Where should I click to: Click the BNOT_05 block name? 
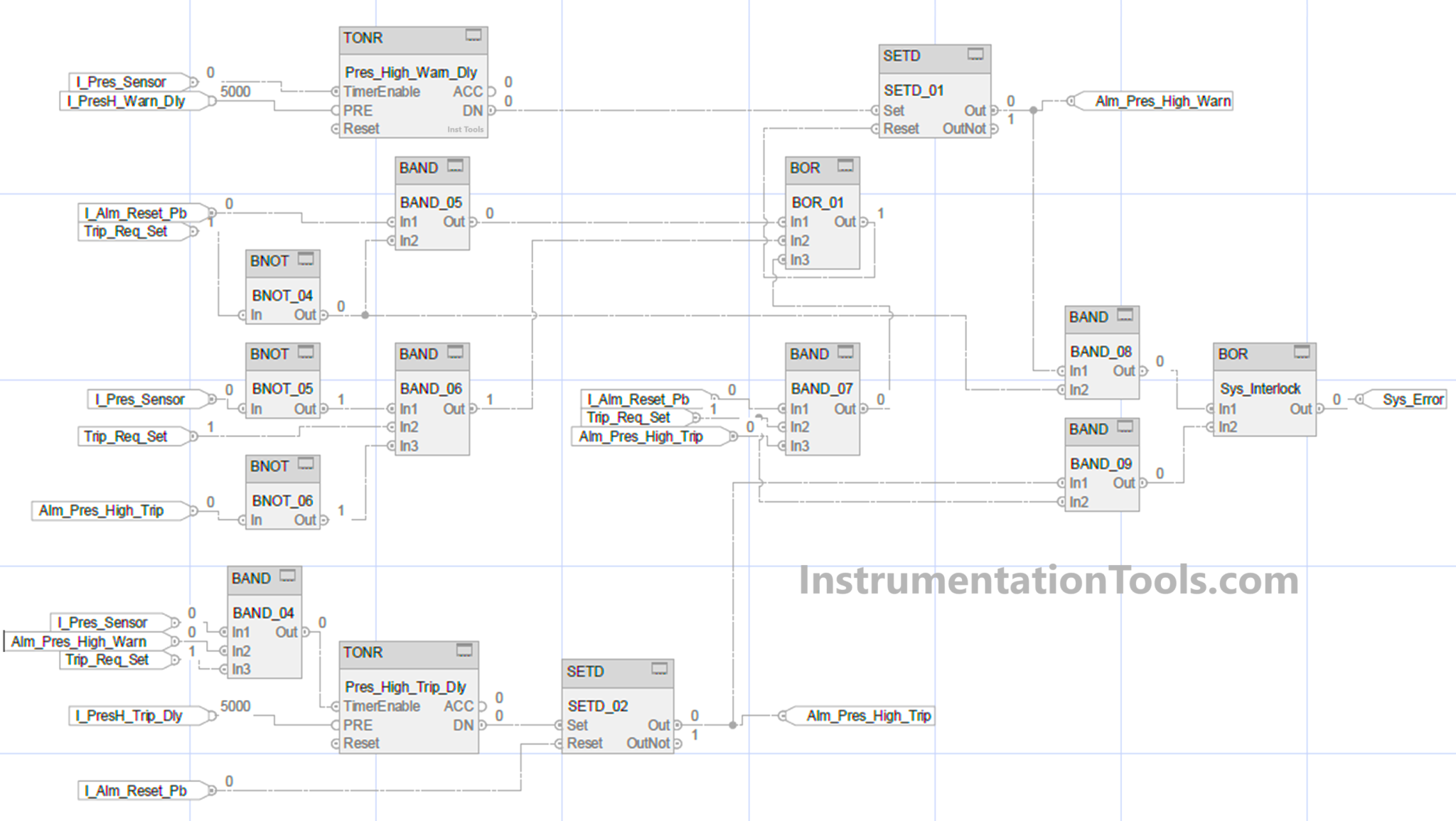(282, 389)
